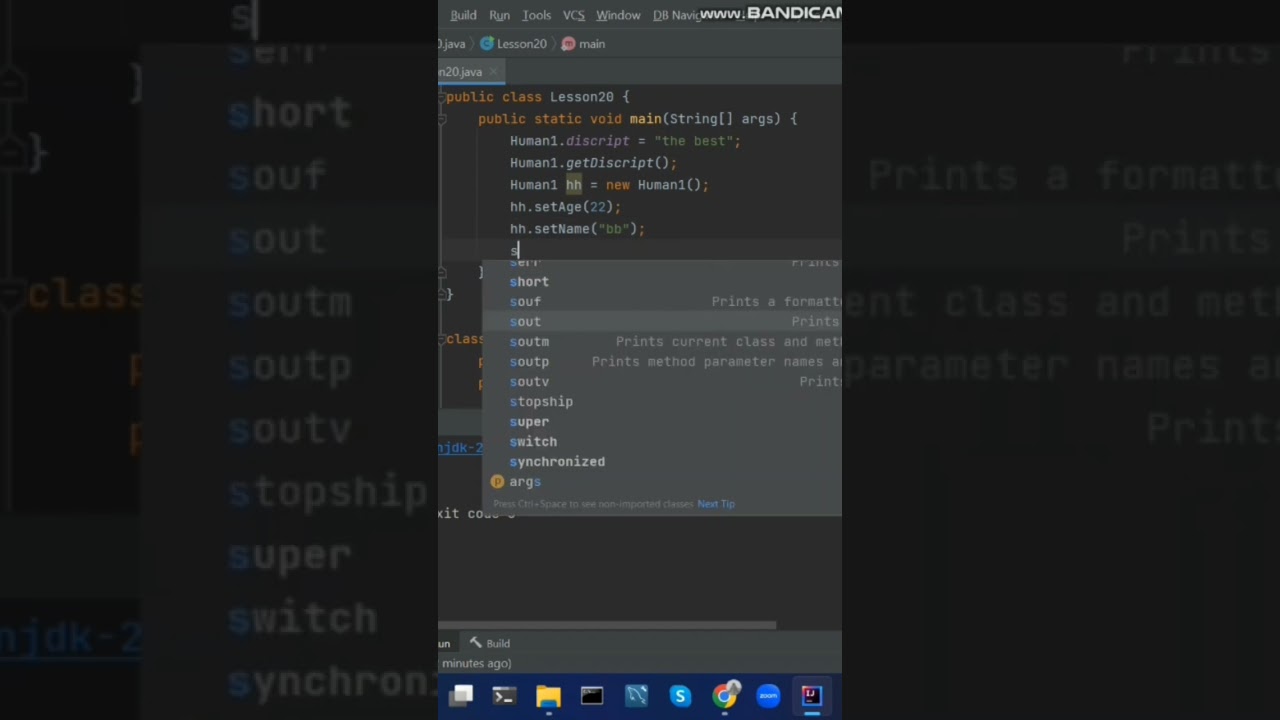Open the Command Prompt taskbar icon
Image resolution: width=1280 pixels, height=720 pixels.
point(592,695)
